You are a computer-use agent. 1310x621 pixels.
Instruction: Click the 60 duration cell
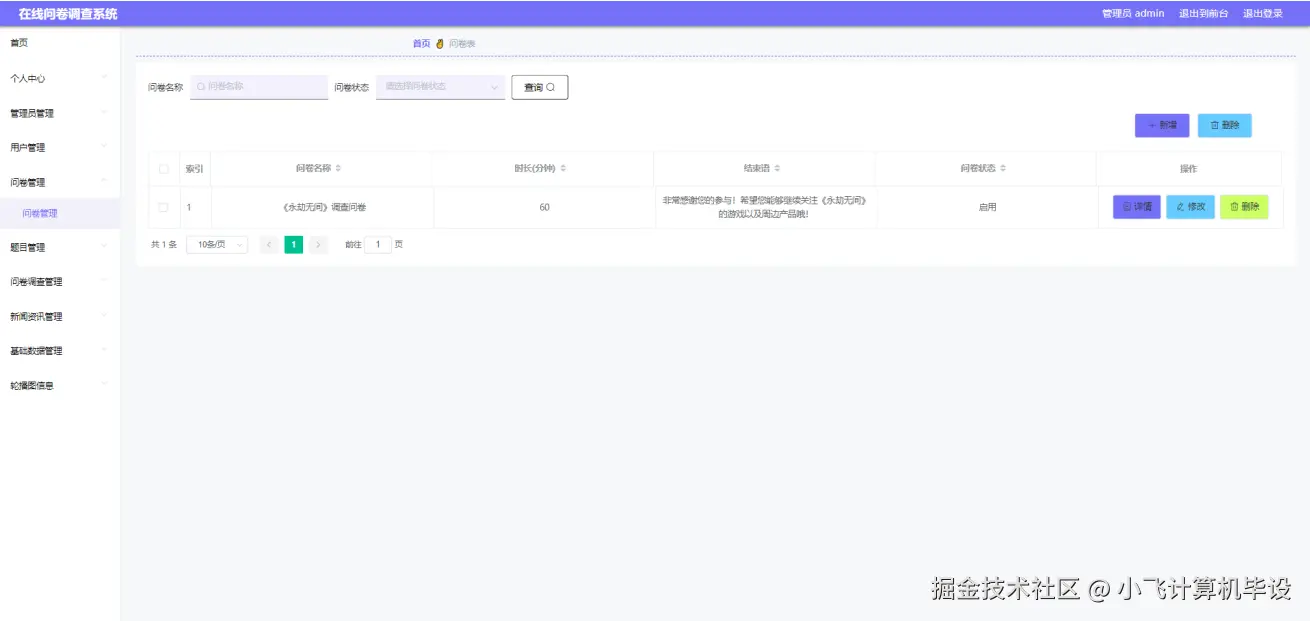coord(544,207)
